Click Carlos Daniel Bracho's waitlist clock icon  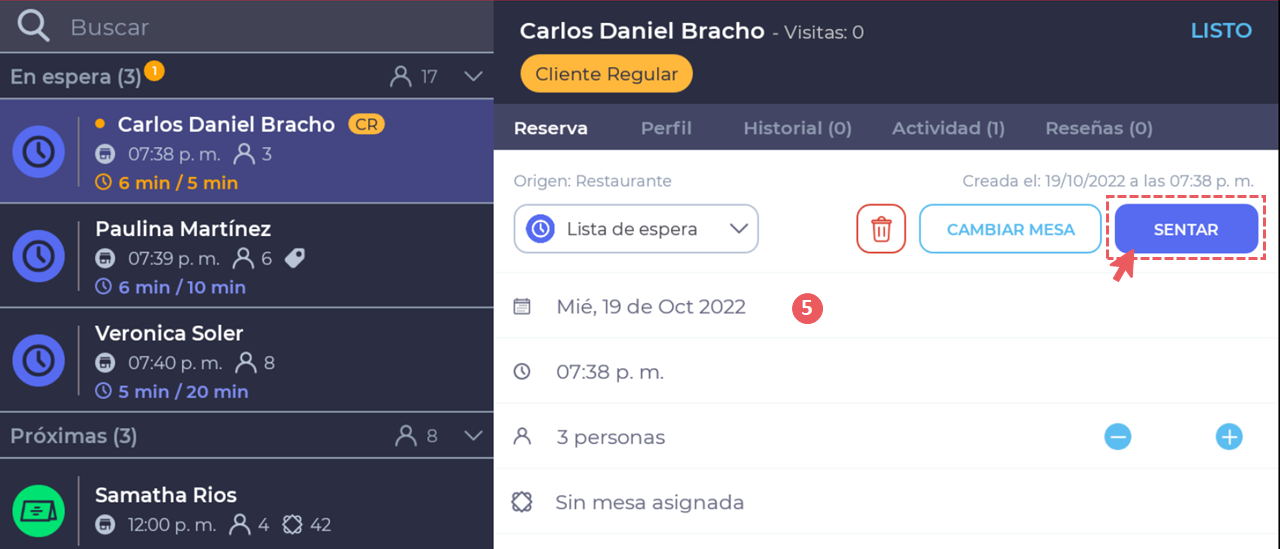click(x=39, y=152)
